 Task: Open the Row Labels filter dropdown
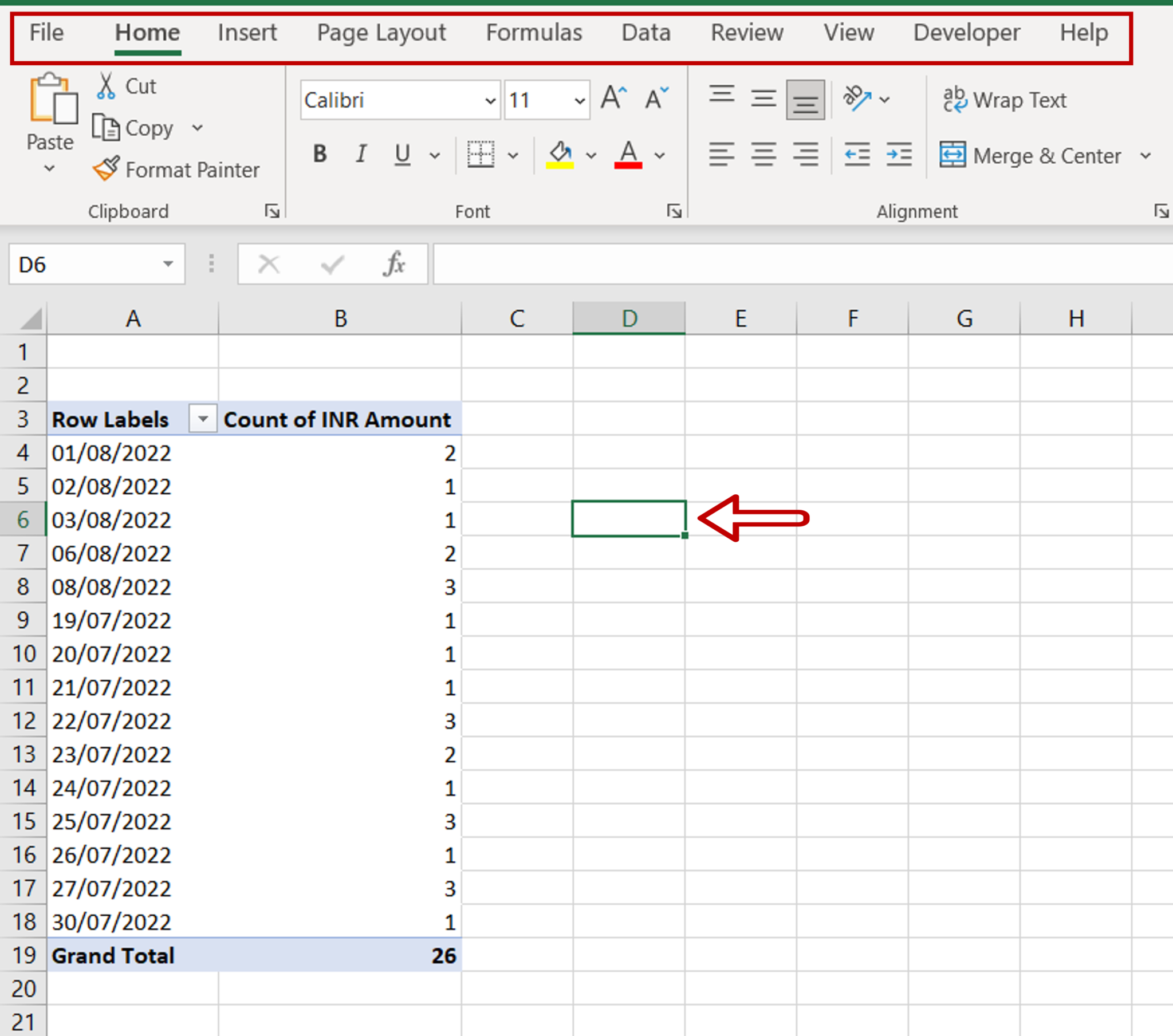click(202, 419)
